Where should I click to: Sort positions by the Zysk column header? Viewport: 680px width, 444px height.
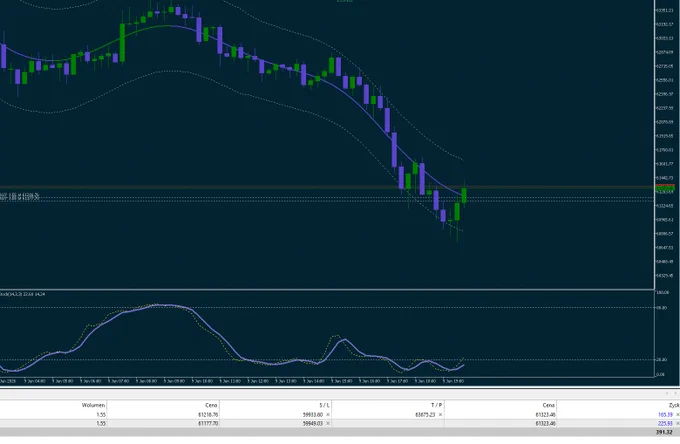(674, 405)
